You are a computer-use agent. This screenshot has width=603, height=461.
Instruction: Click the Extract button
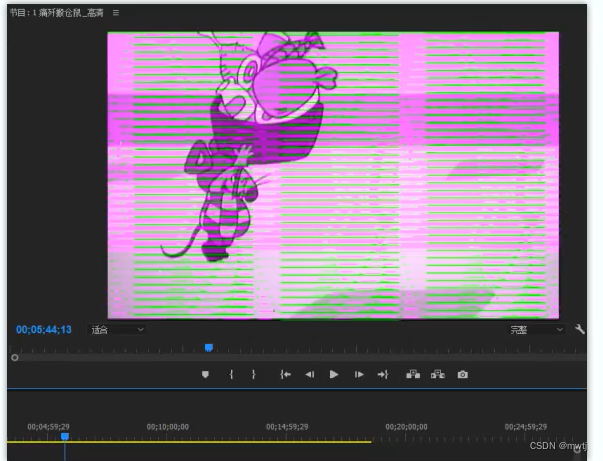pyautogui.click(x=438, y=374)
